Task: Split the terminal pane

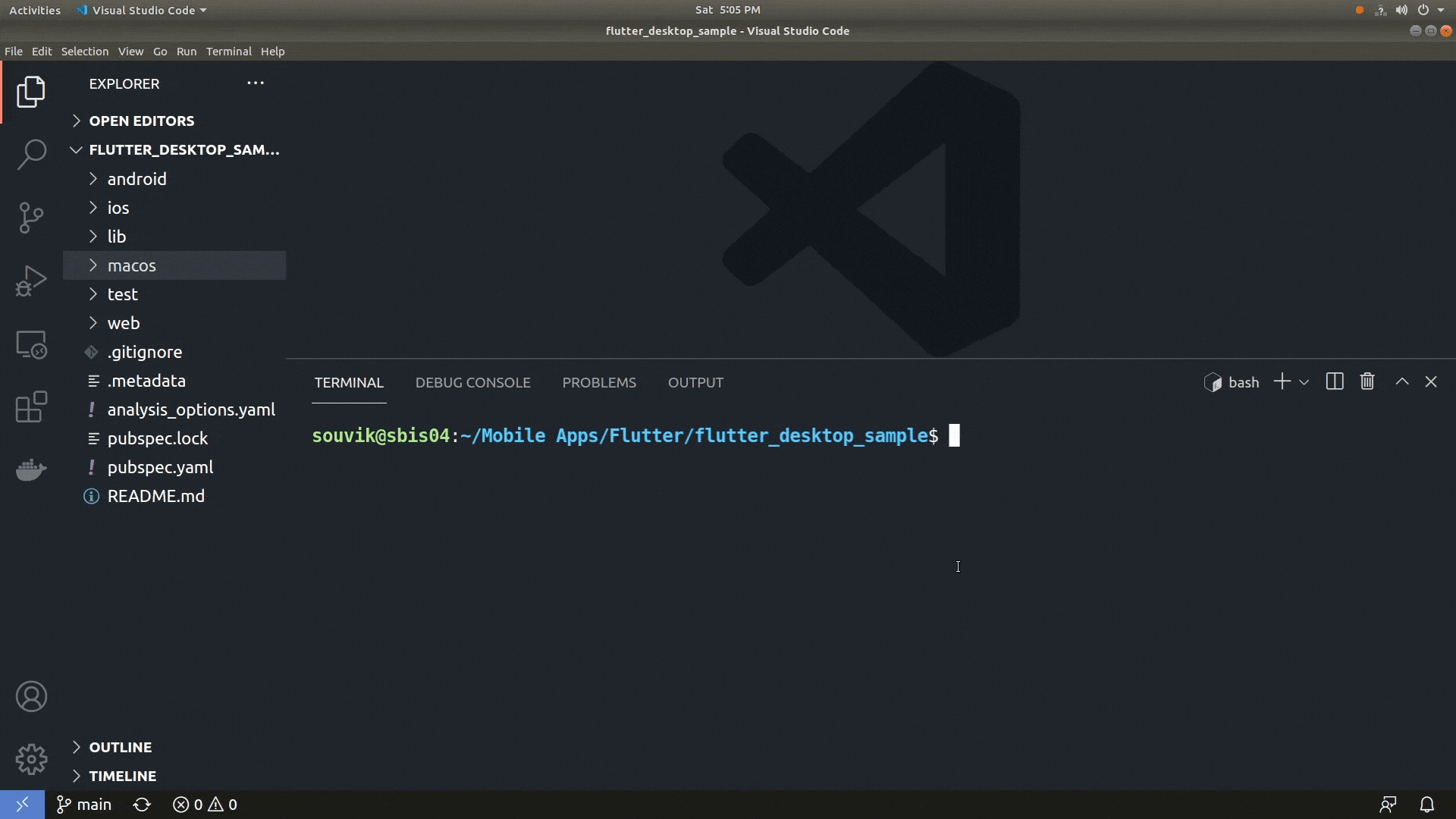Action: coord(1335,381)
